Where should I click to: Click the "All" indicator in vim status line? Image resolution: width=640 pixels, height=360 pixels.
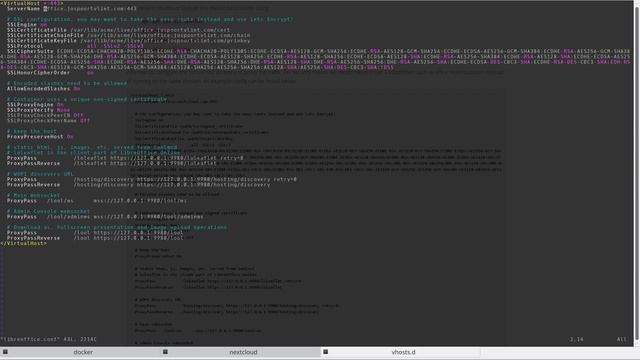(621, 340)
